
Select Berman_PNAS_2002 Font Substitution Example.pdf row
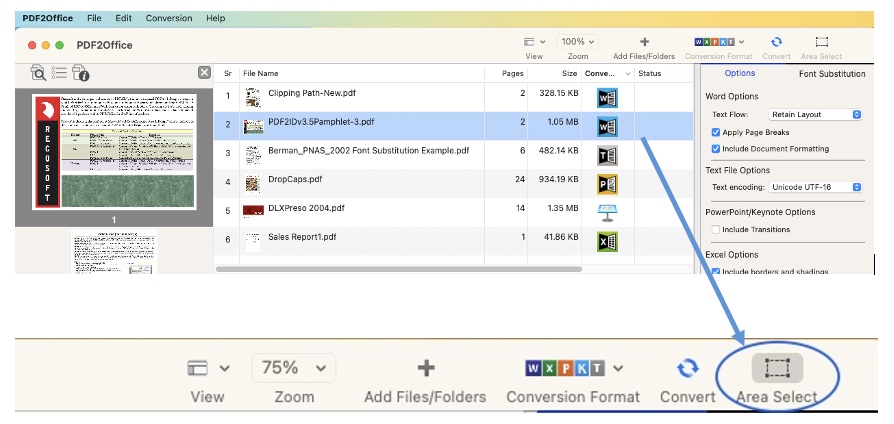[x=453, y=155]
